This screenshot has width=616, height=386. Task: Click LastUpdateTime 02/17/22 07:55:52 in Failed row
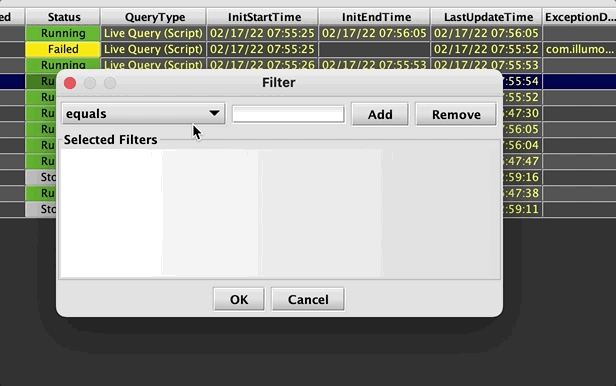(x=486, y=49)
